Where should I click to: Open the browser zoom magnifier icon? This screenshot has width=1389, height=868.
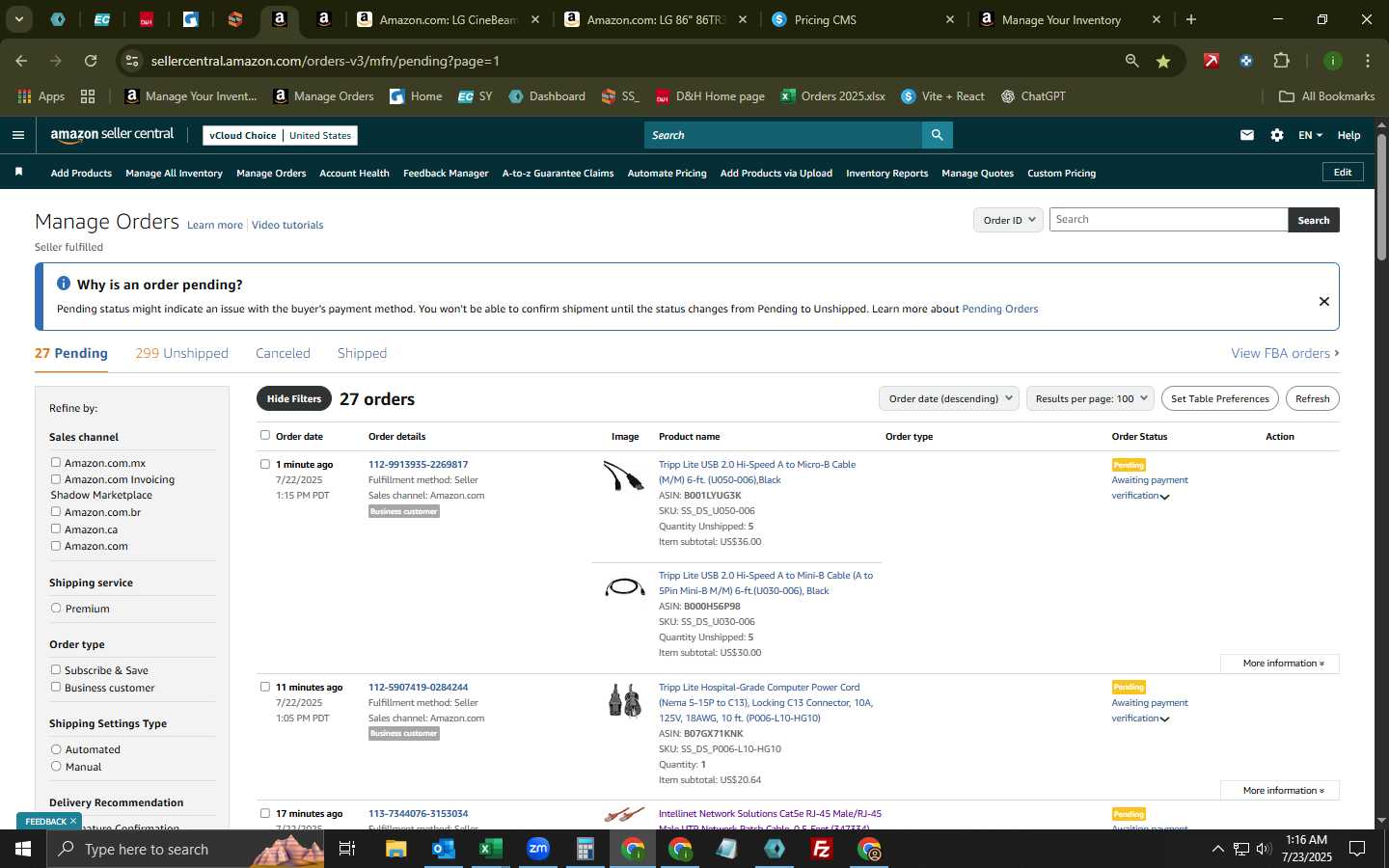pos(1132,61)
